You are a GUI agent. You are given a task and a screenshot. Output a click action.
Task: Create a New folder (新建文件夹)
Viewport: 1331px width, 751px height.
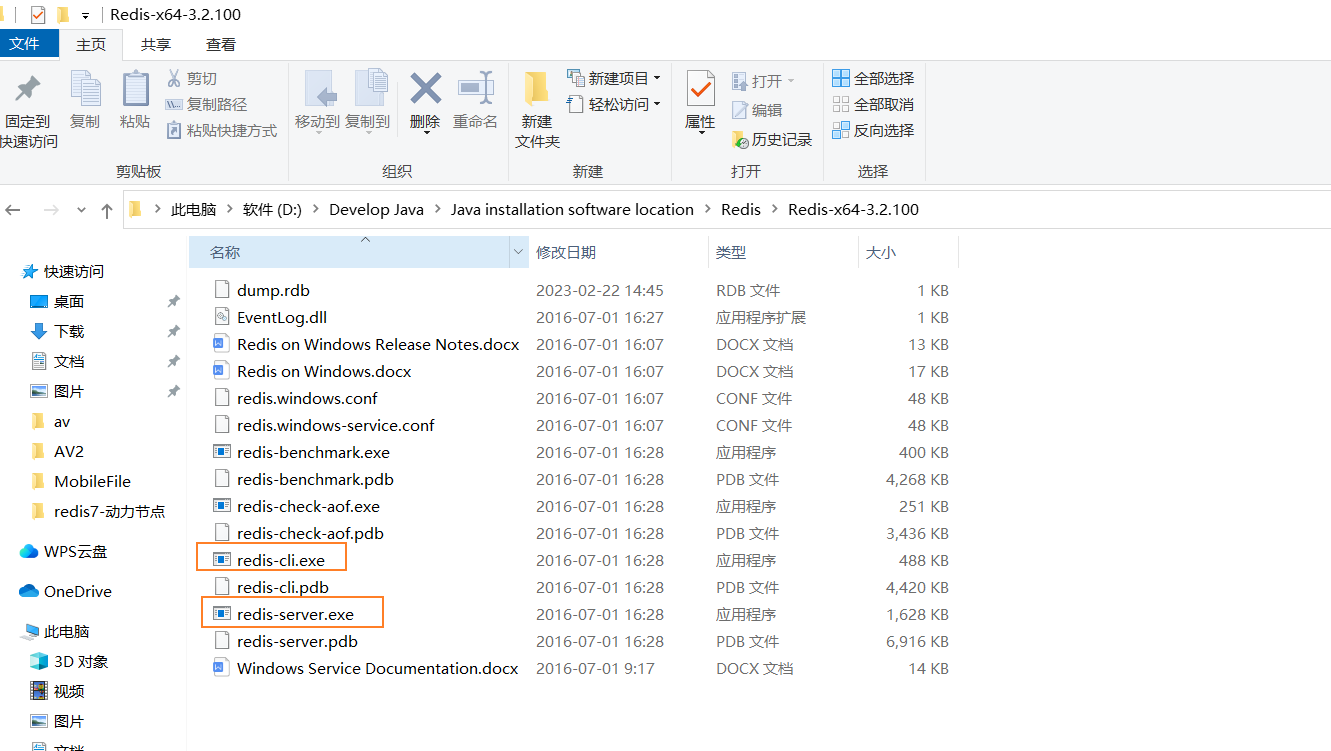point(537,110)
